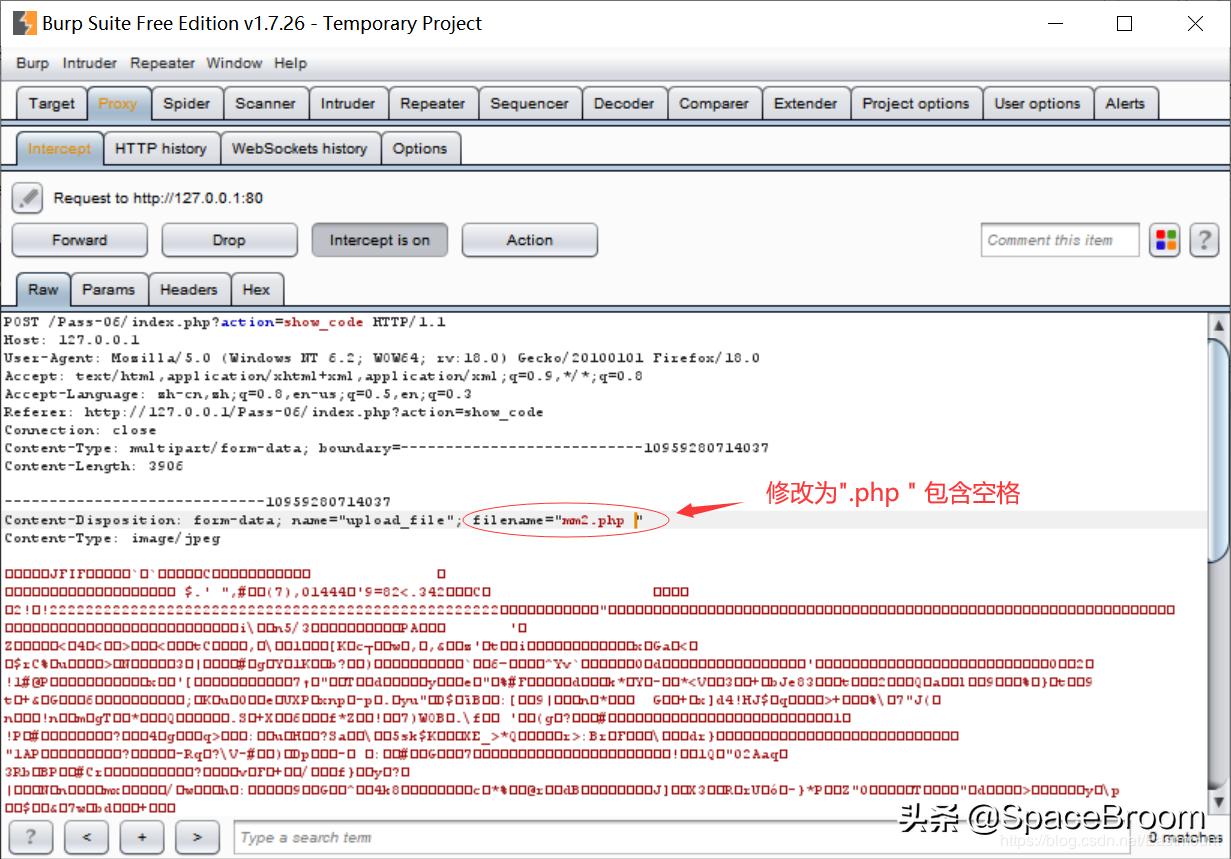The height and width of the screenshot is (859, 1231).
Task: Click the Comment this item field
Action: 1060,240
